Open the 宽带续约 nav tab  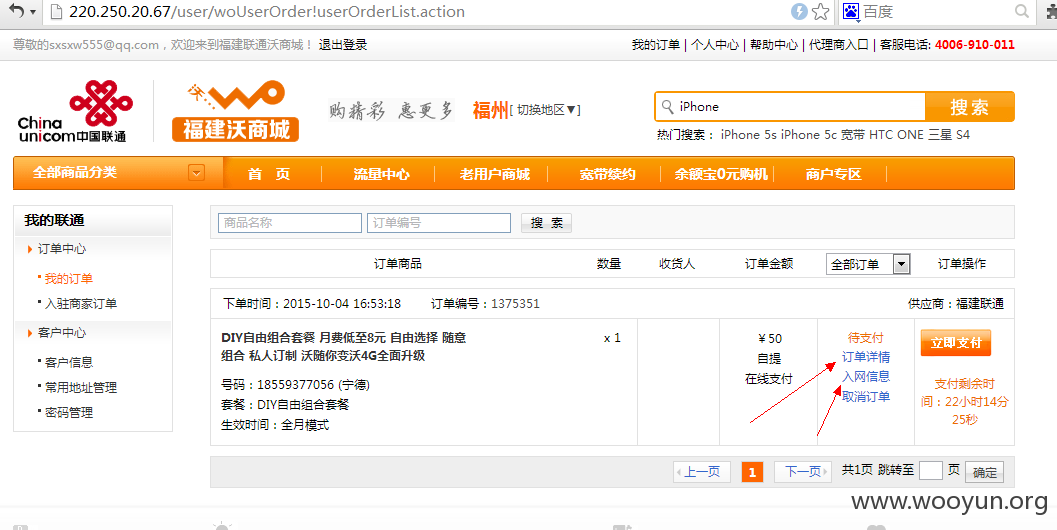coord(607,174)
